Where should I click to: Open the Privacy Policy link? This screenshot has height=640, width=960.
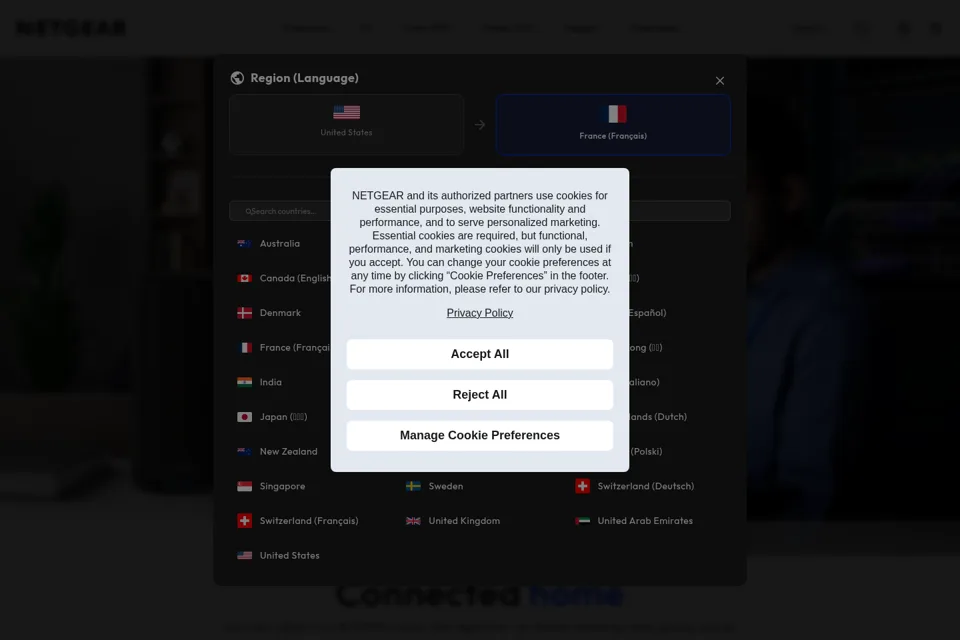[479, 313]
